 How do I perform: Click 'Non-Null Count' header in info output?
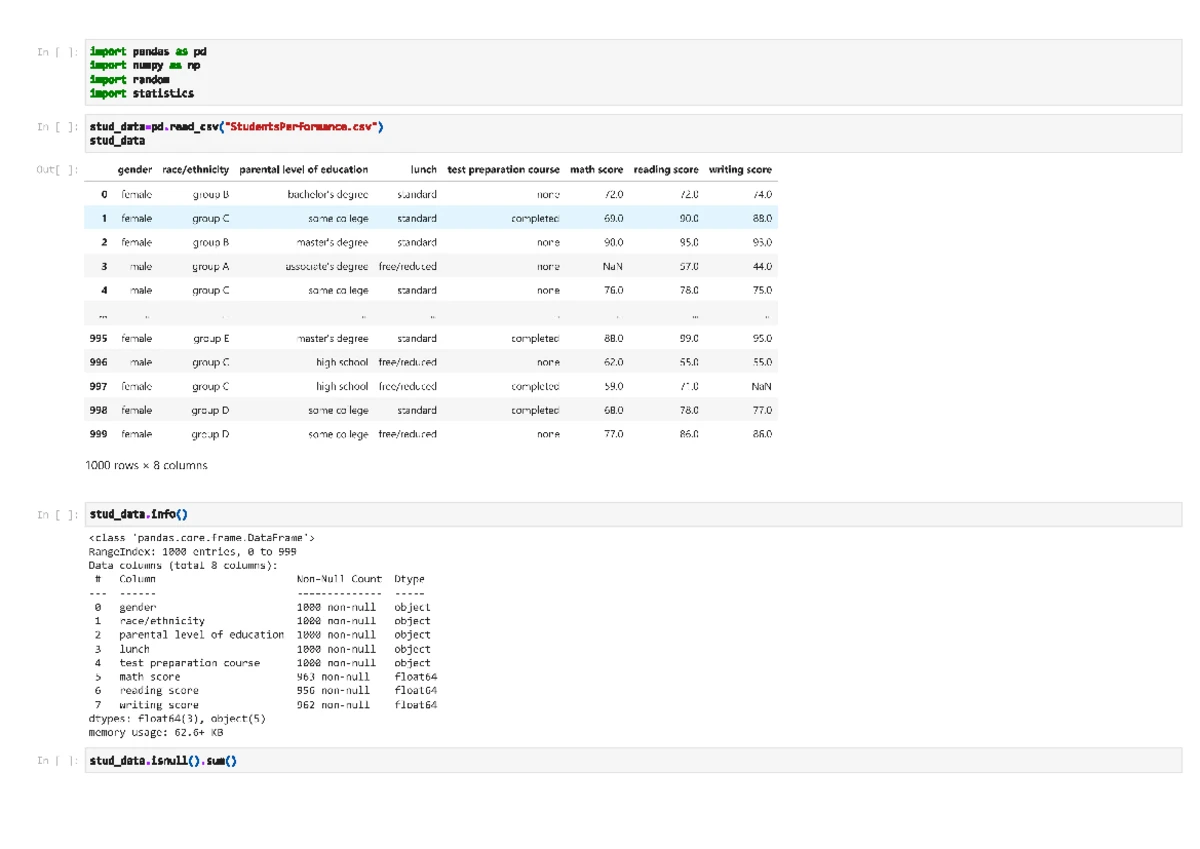click(339, 579)
